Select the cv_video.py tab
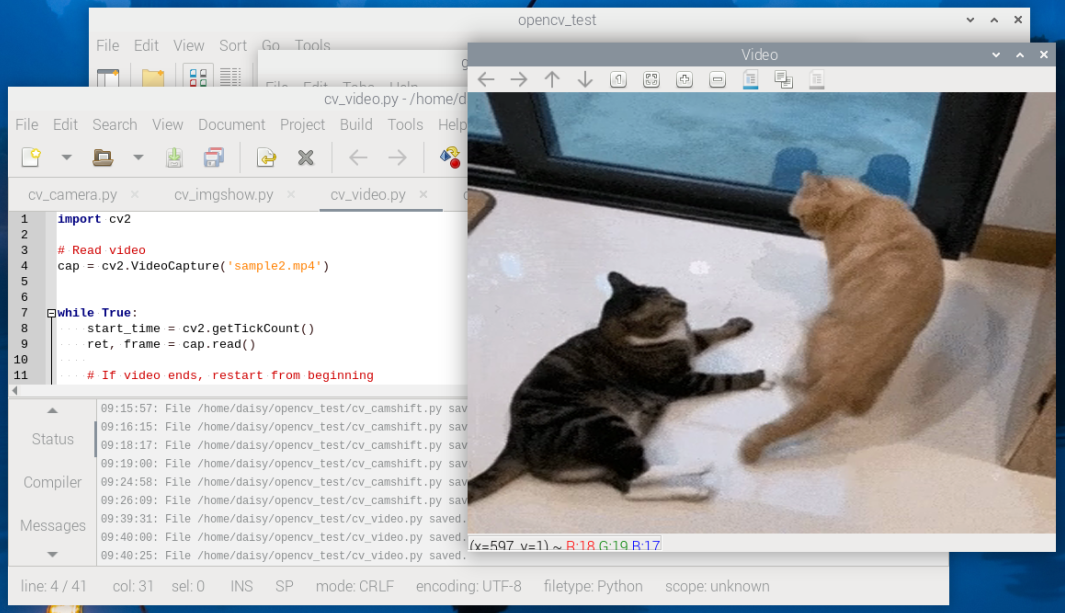Viewport: 1065px width, 613px height. [367, 194]
